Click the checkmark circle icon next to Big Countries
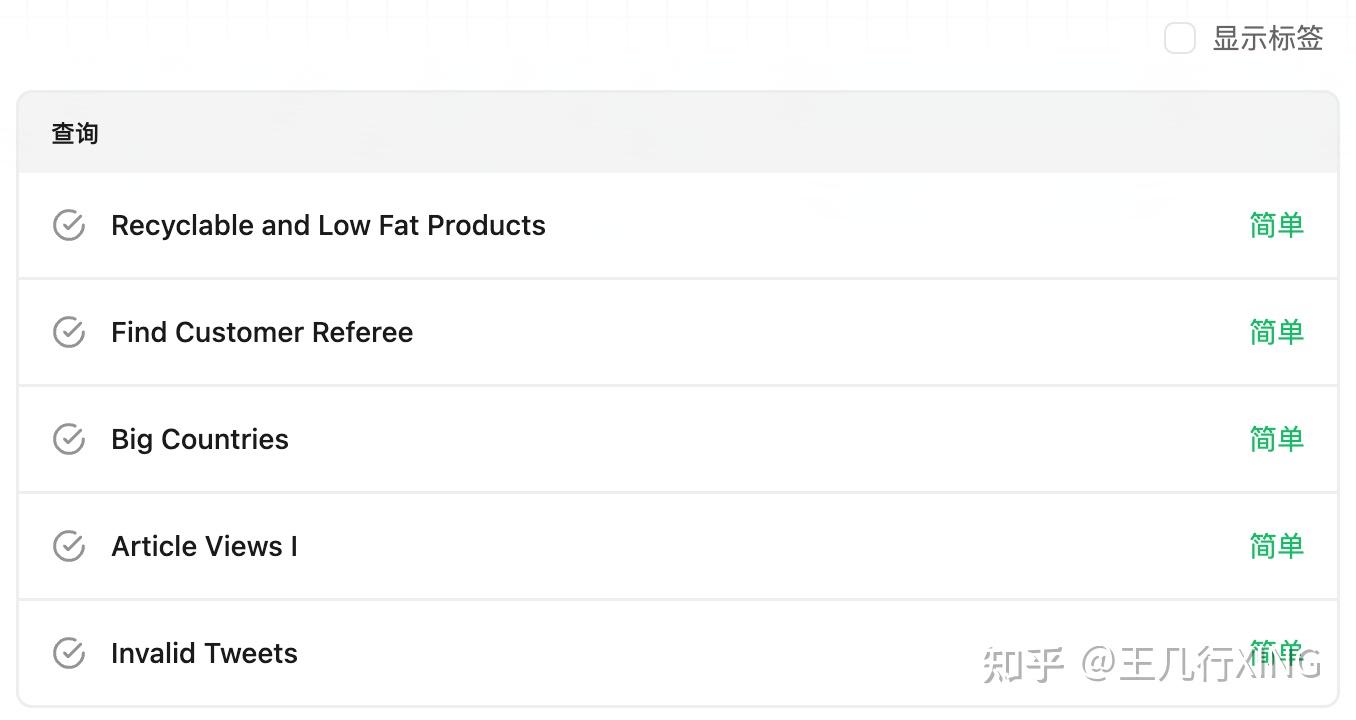The height and width of the screenshot is (720, 1356). pyautogui.click(x=68, y=439)
